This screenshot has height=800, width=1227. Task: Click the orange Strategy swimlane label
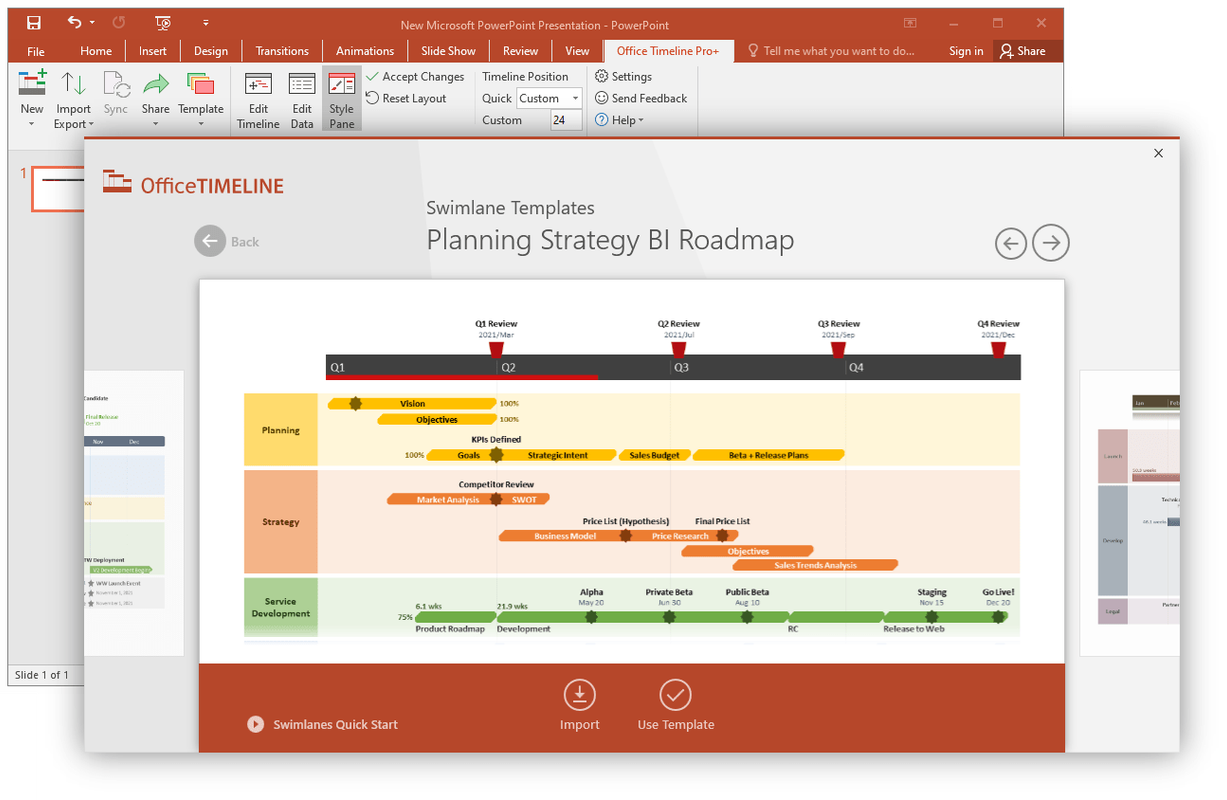[x=281, y=522]
